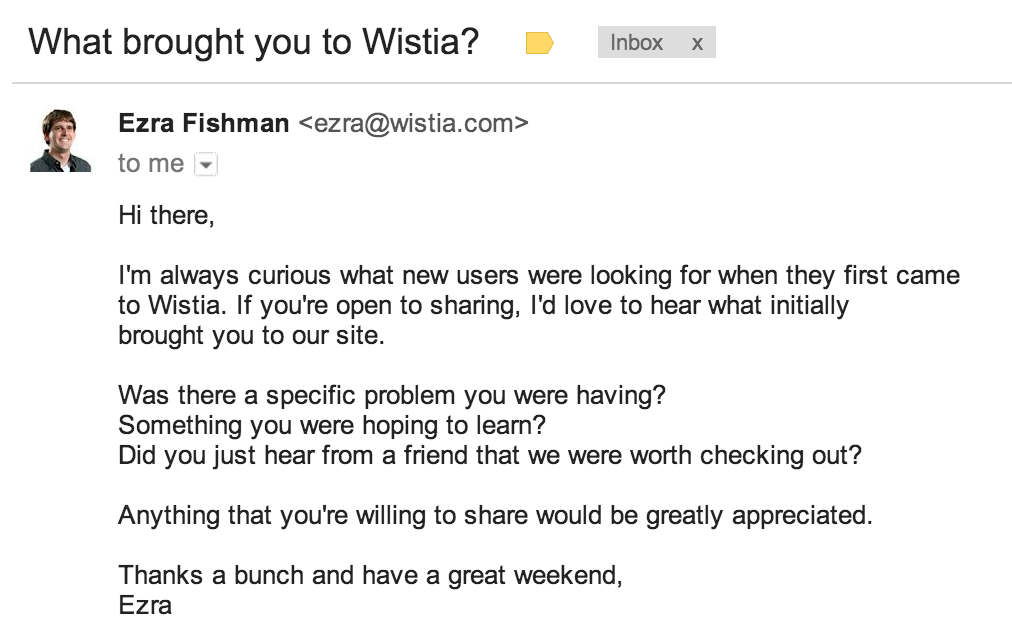The image size is (1012, 640).
Task: Remove the Inbox label with its x
Action: 697,43
